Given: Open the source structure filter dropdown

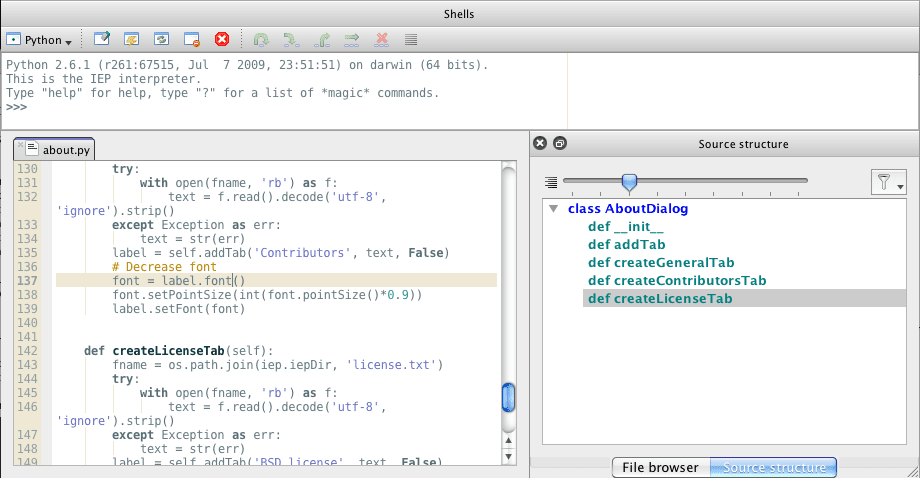Looking at the screenshot, I should (888, 182).
